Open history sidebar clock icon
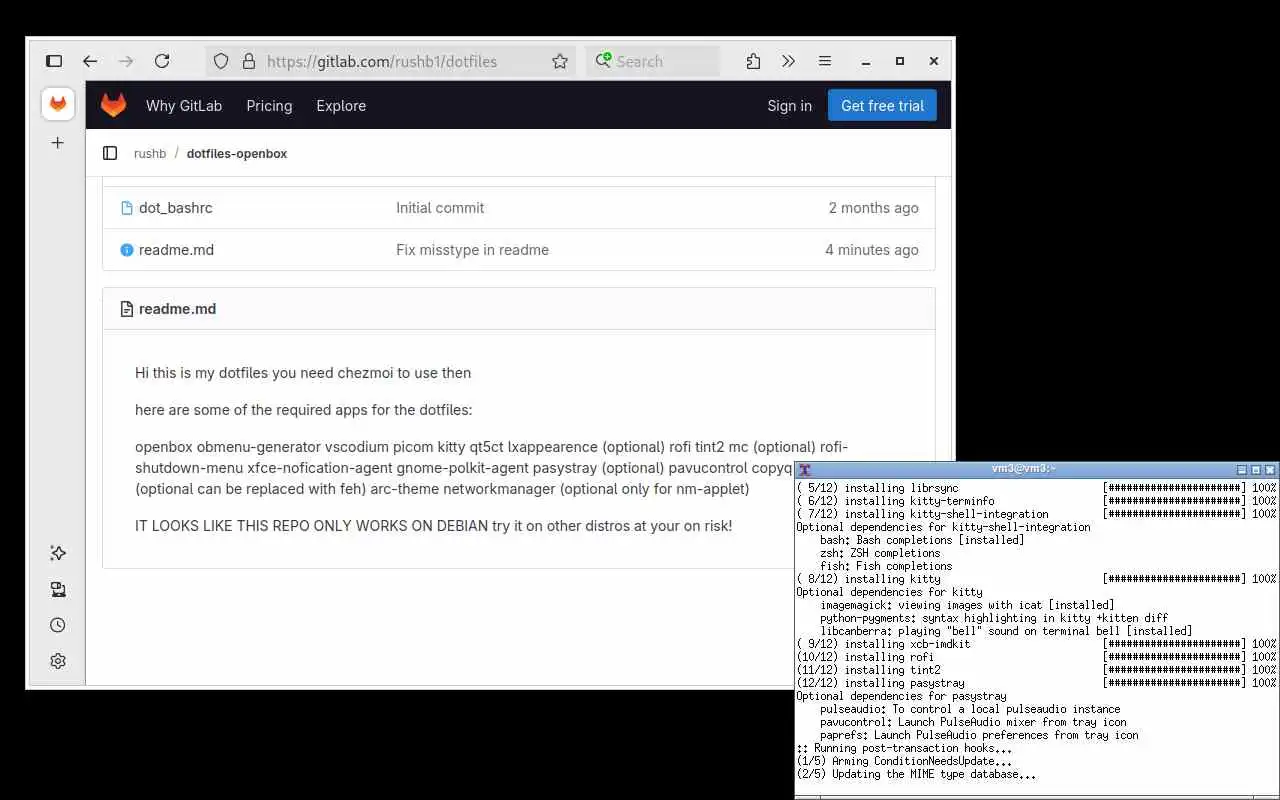Image resolution: width=1280 pixels, height=800 pixels. point(58,625)
